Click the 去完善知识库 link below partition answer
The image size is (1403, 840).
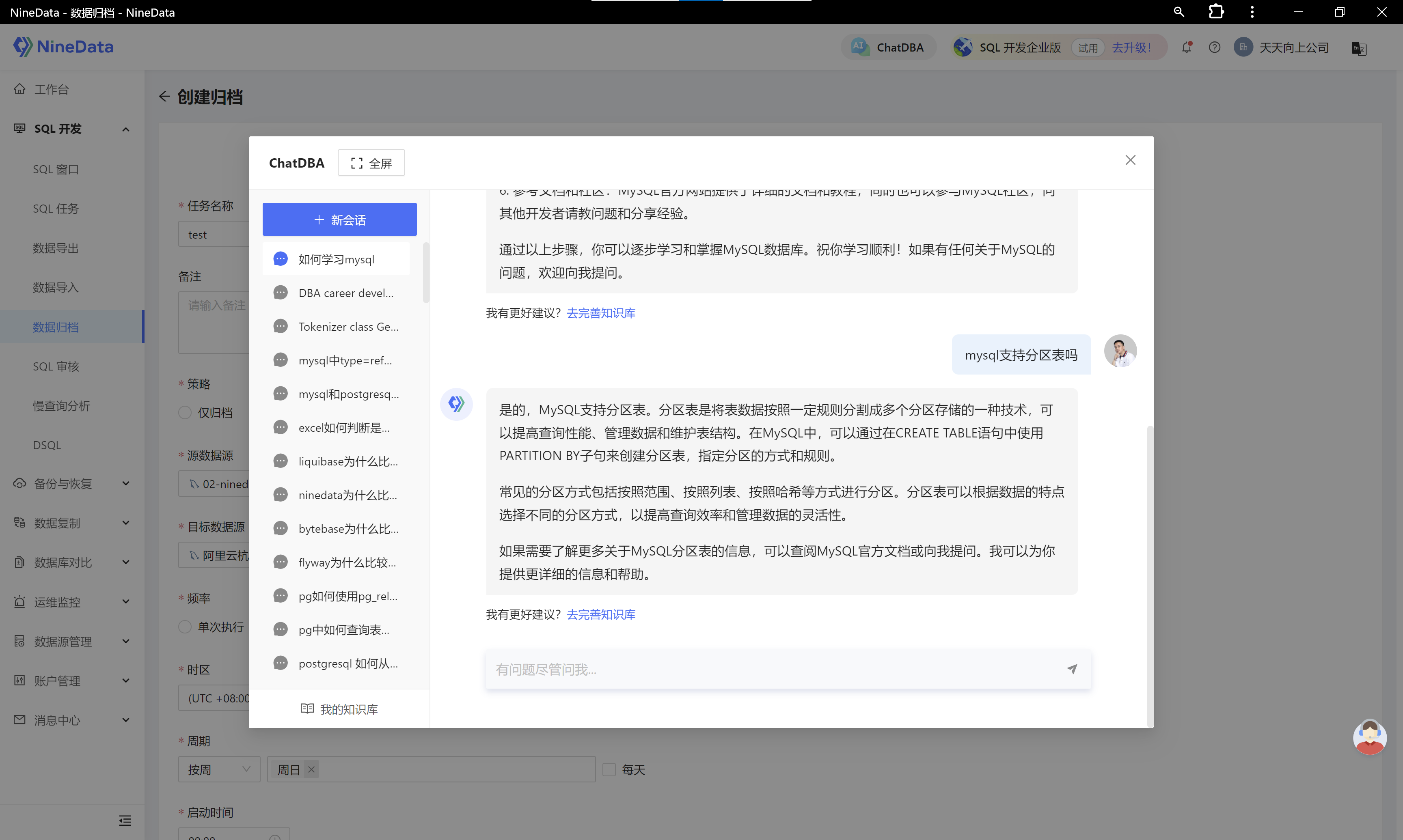click(x=601, y=614)
